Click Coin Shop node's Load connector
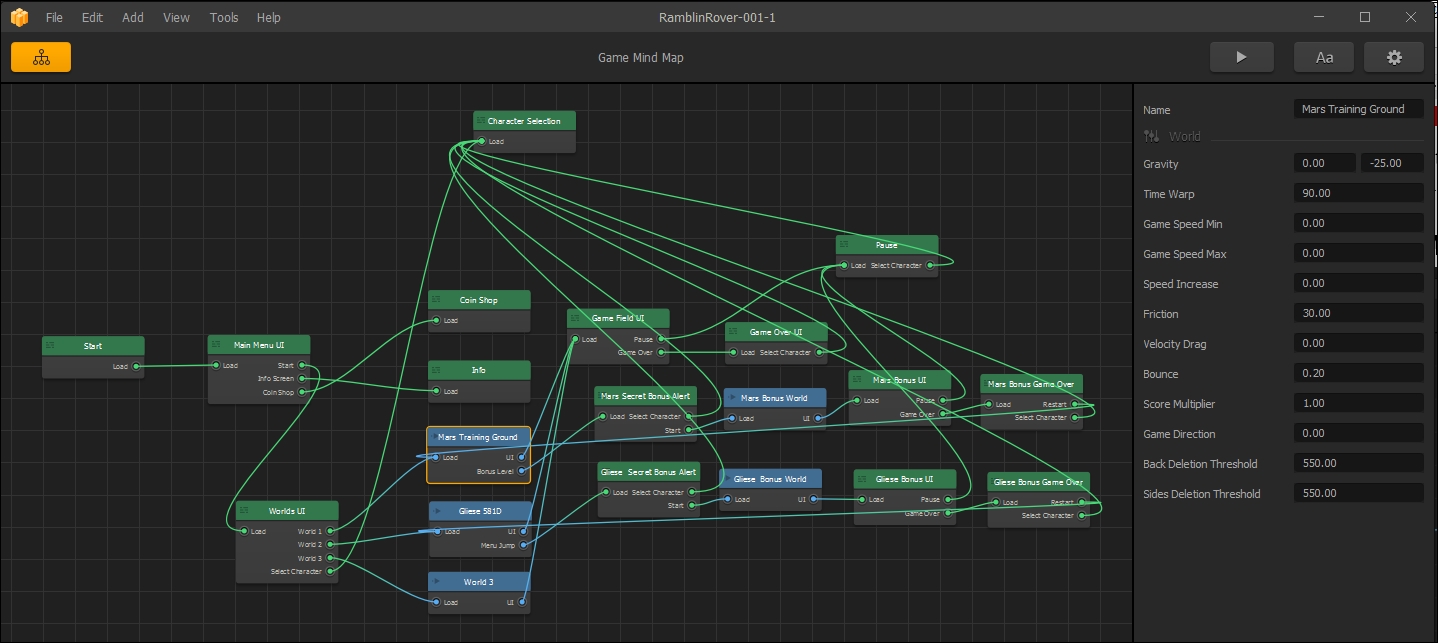Image resolution: width=1438 pixels, height=643 pixels. click(436, 321)
